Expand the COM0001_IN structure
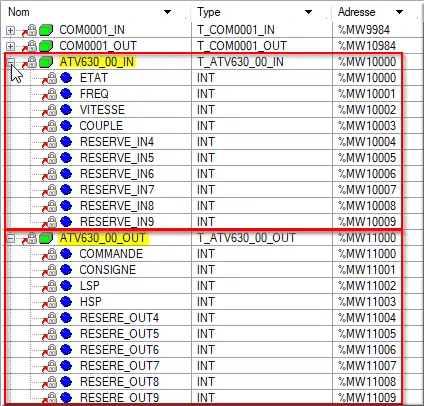The image size is (424, 406). coord(10,30)
